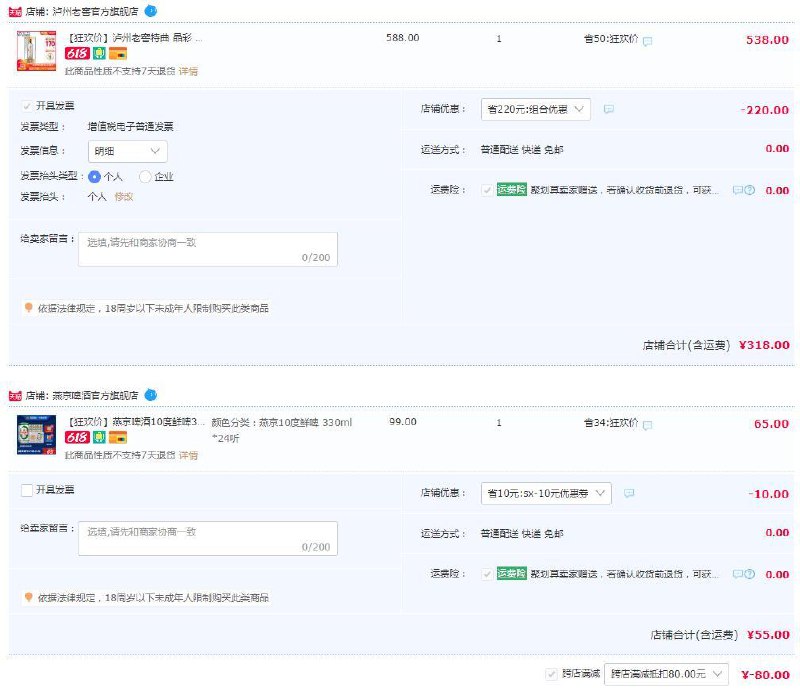The image size is (800, 691).
Task: Toggle 运费险 checkbox in 泸州老窖 order
Action: [x=487, y=190]
